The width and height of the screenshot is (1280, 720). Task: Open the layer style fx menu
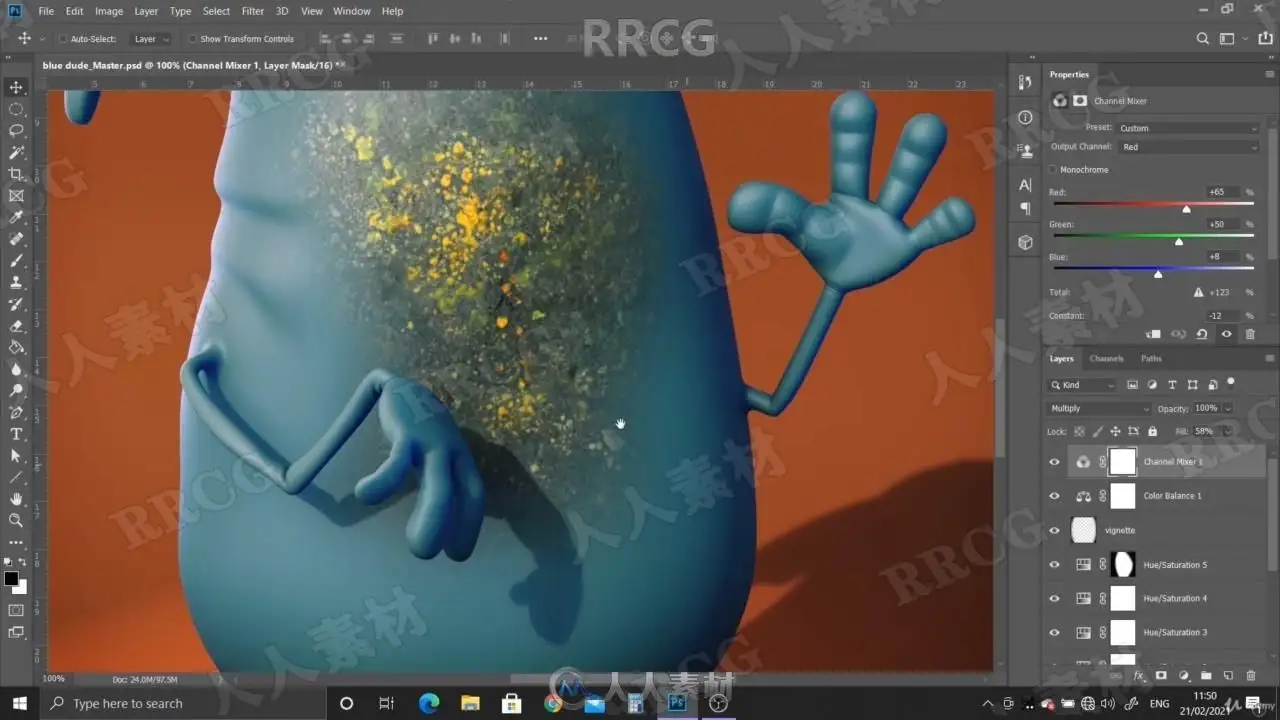point(1138,676)
